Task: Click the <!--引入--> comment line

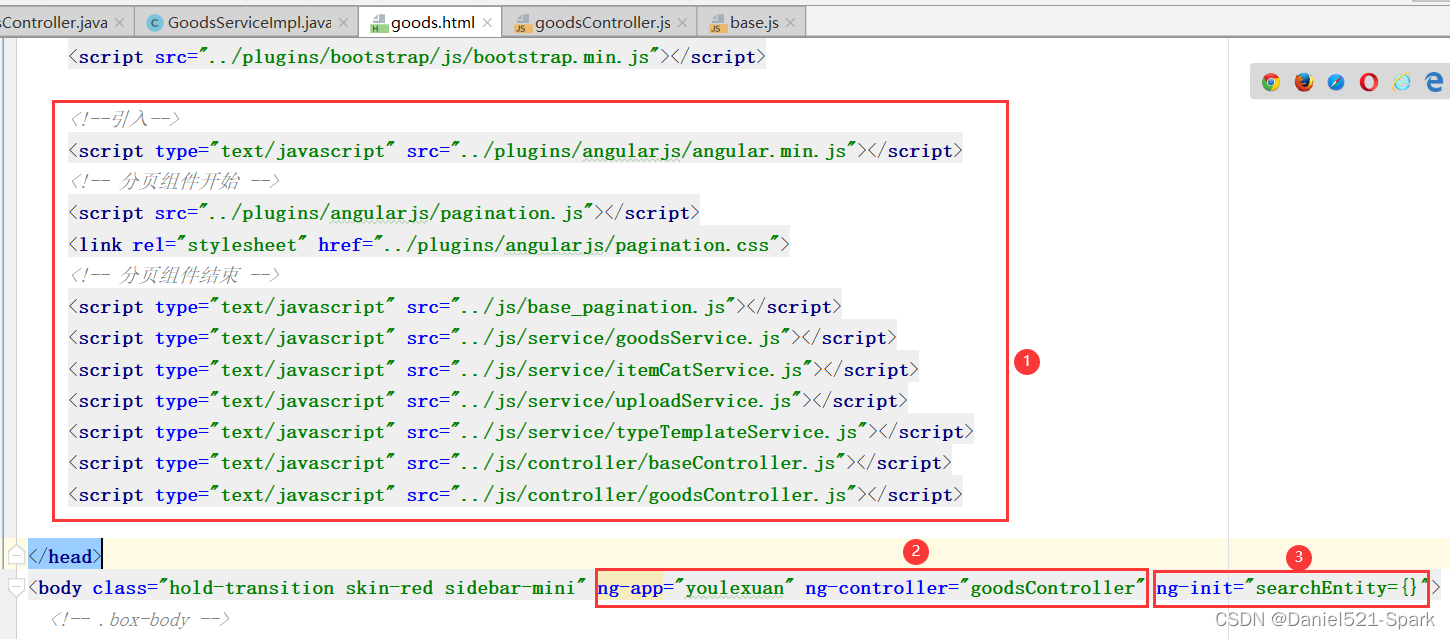Action: coord(125,119)
